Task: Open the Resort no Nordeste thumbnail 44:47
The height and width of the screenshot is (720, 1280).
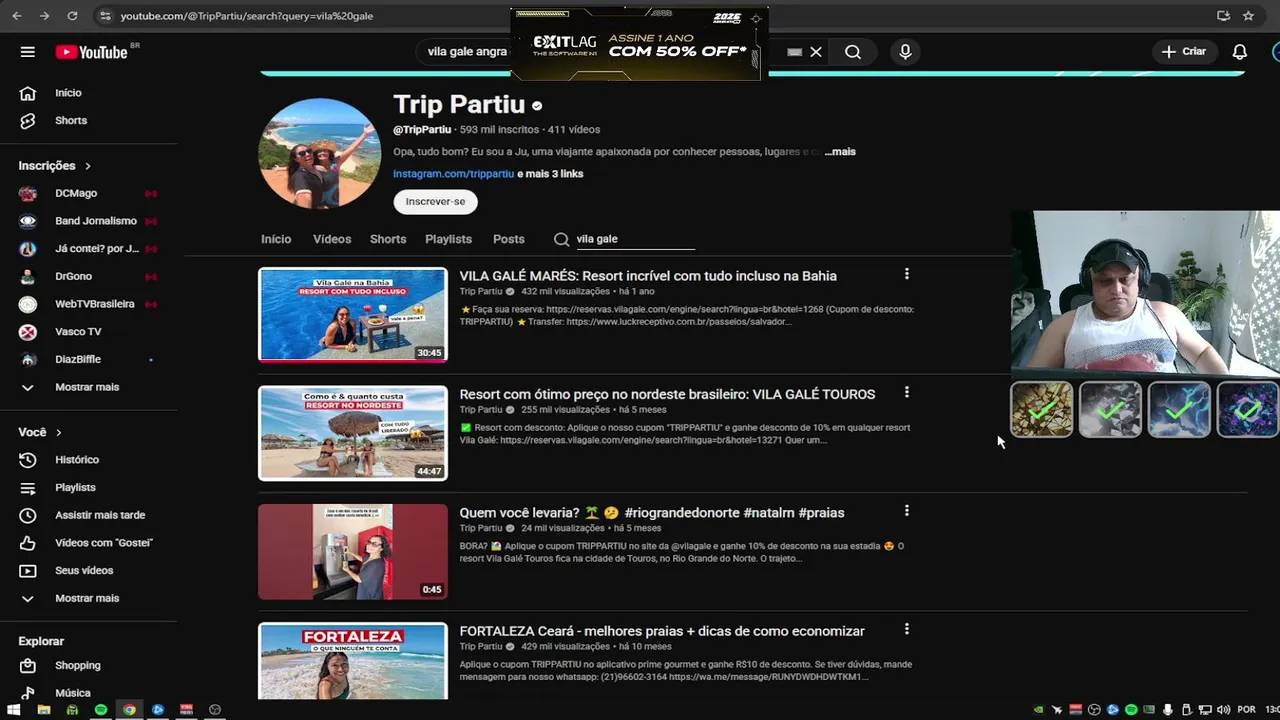Action: (x=353, y=433)
